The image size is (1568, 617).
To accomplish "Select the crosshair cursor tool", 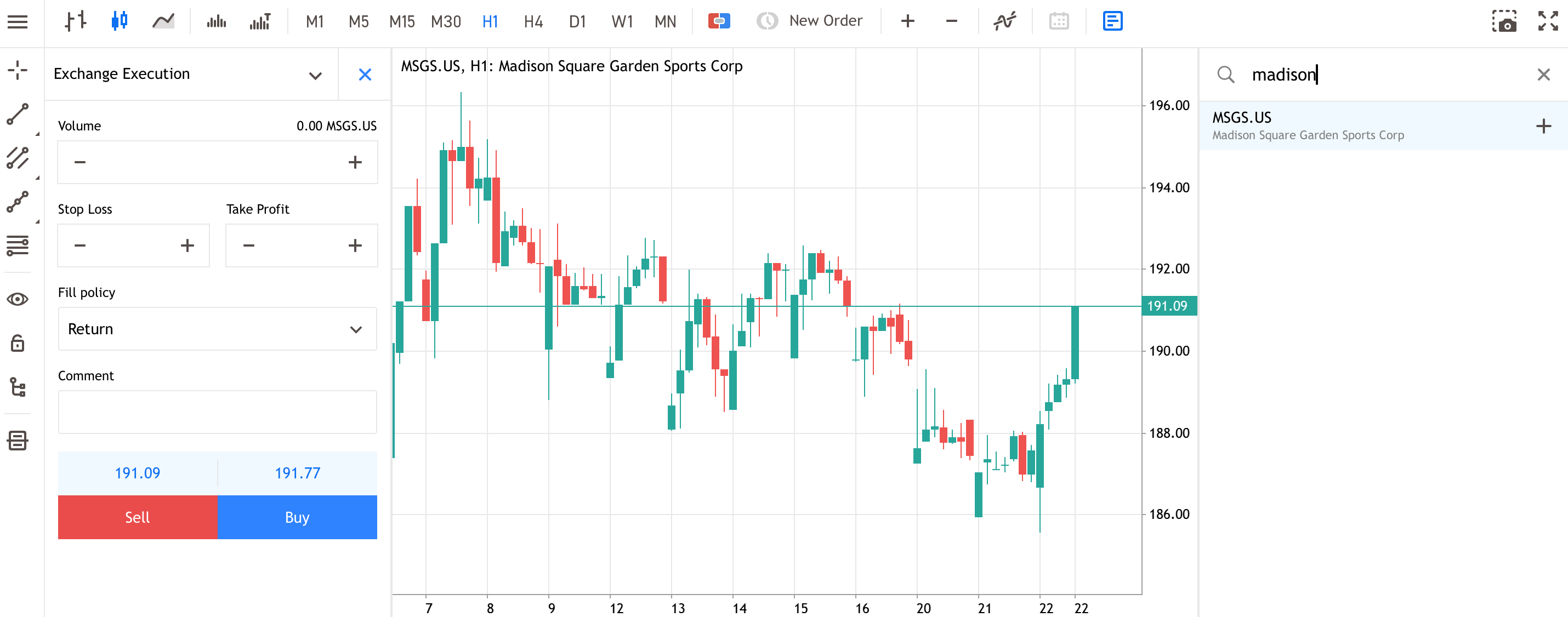I will [18, 70].
